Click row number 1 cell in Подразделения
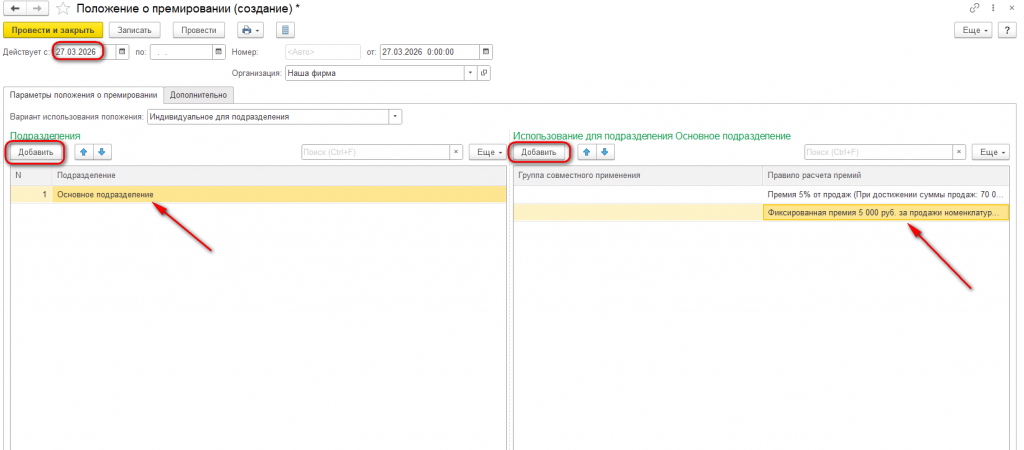This screenshot has width=1024, height=450. tap(31, 194)
